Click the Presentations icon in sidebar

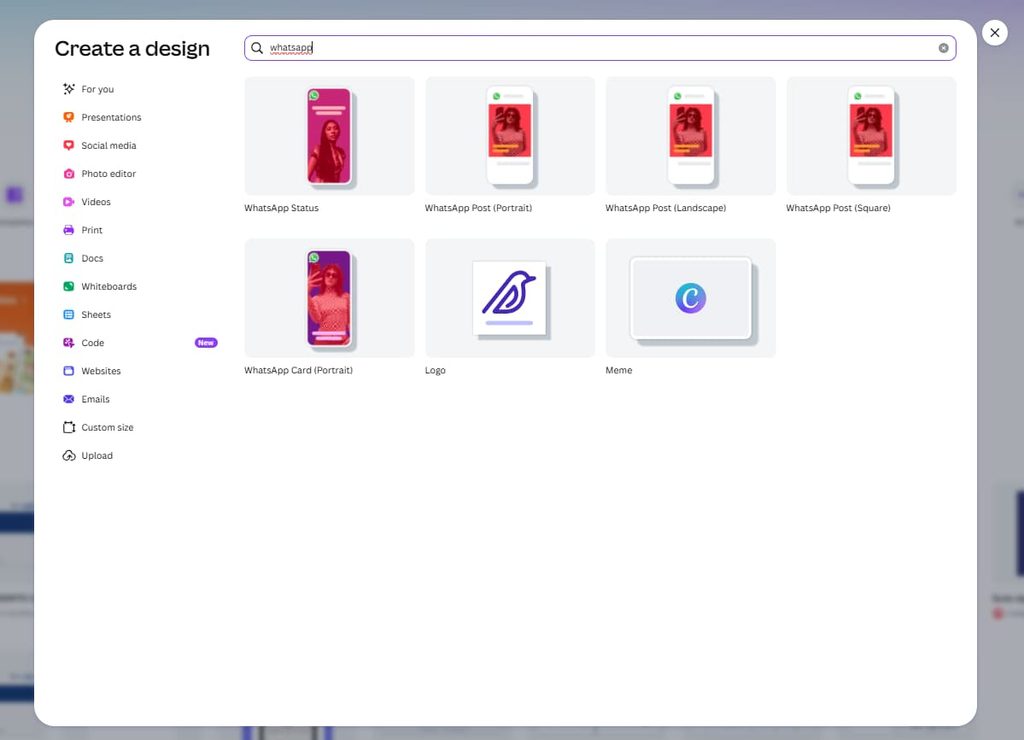coord(69,117)
